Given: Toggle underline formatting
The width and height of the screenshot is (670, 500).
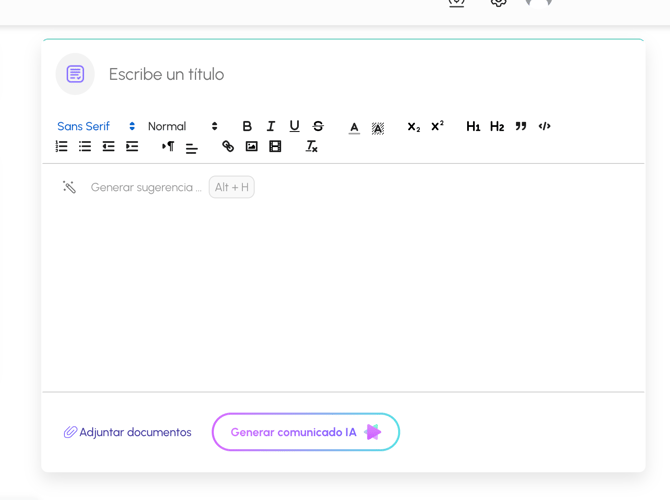Looking at the screenshot, I should 294,126.
